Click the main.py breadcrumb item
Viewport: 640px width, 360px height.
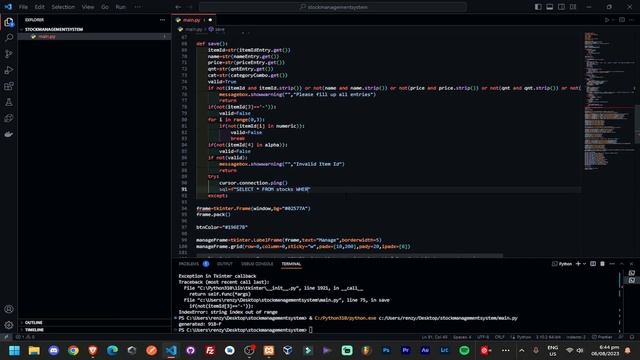point(190,29)
